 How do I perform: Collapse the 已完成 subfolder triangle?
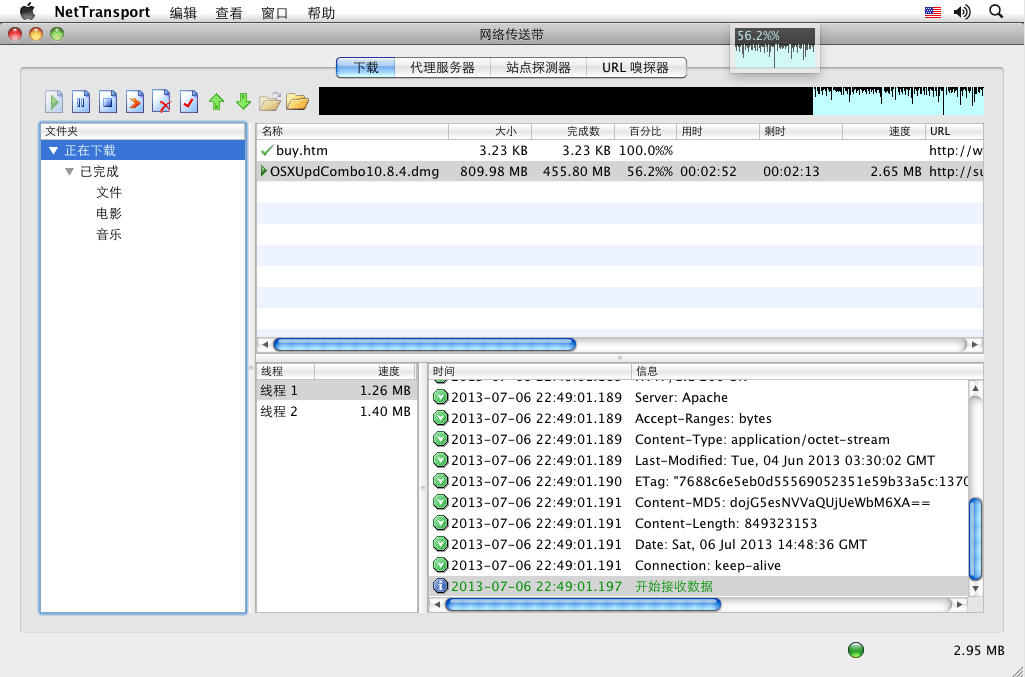point(69,171)
